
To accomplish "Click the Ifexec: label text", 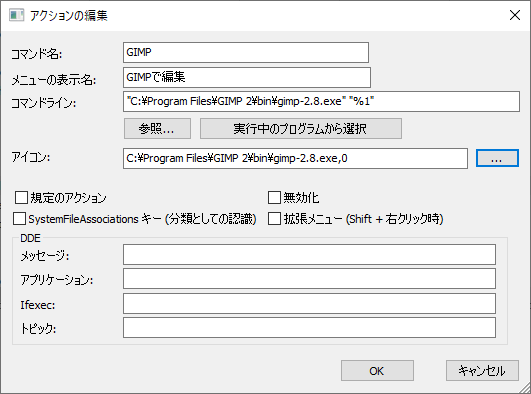I will click(38, 305).
